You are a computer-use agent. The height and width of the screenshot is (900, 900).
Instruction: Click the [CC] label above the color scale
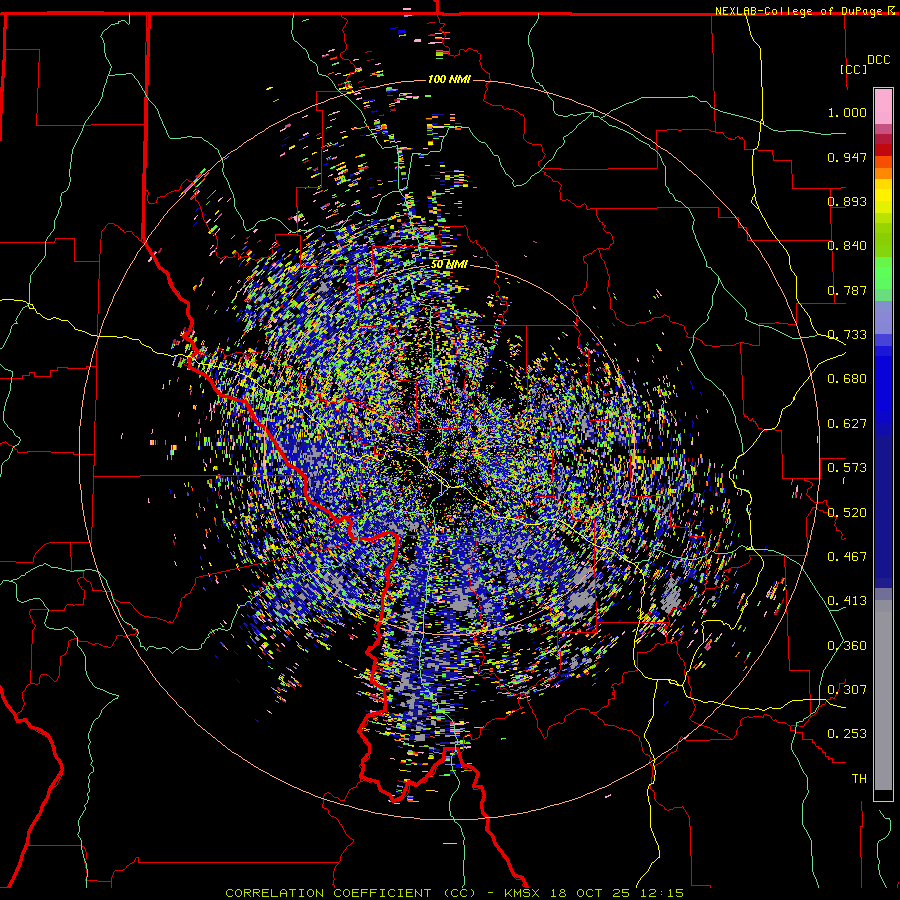[854, 69]
